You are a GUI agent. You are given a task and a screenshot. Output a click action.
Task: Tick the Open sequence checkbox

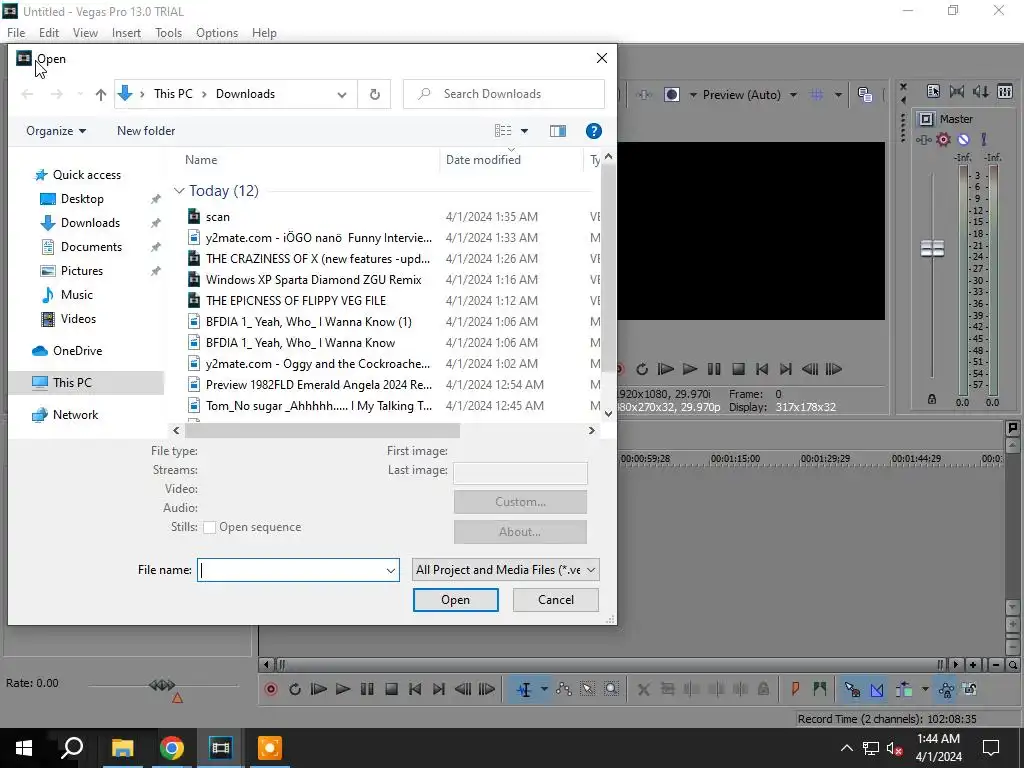click(x=209, y=528)
